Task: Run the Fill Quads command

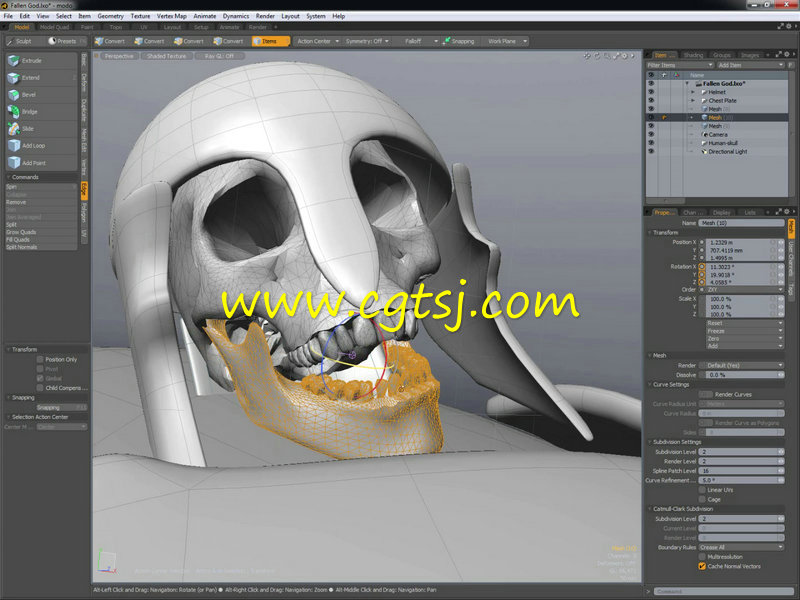Action: click(x=41, y=240)
